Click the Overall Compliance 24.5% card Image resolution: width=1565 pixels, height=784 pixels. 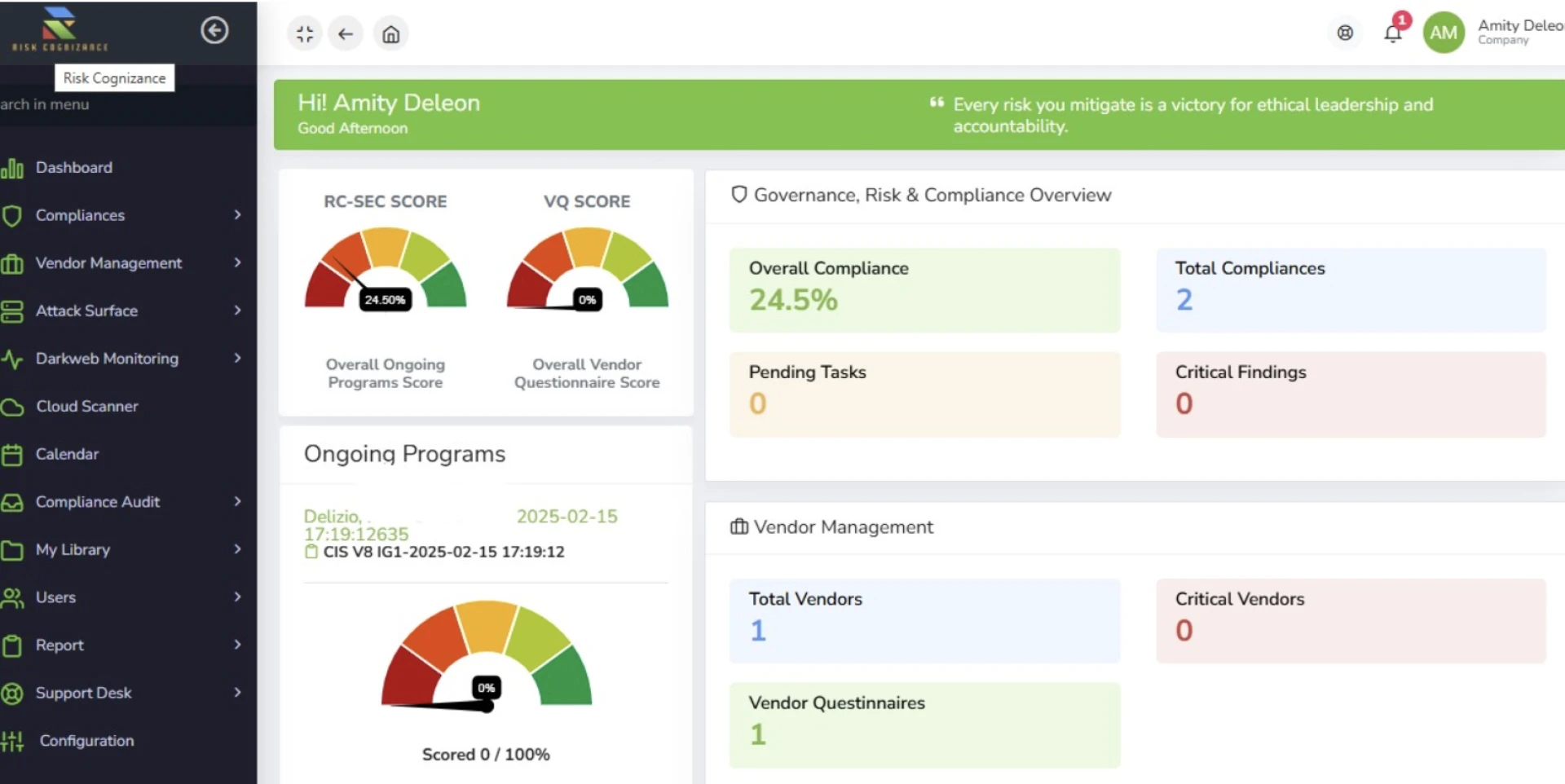[x=924, y=289]
